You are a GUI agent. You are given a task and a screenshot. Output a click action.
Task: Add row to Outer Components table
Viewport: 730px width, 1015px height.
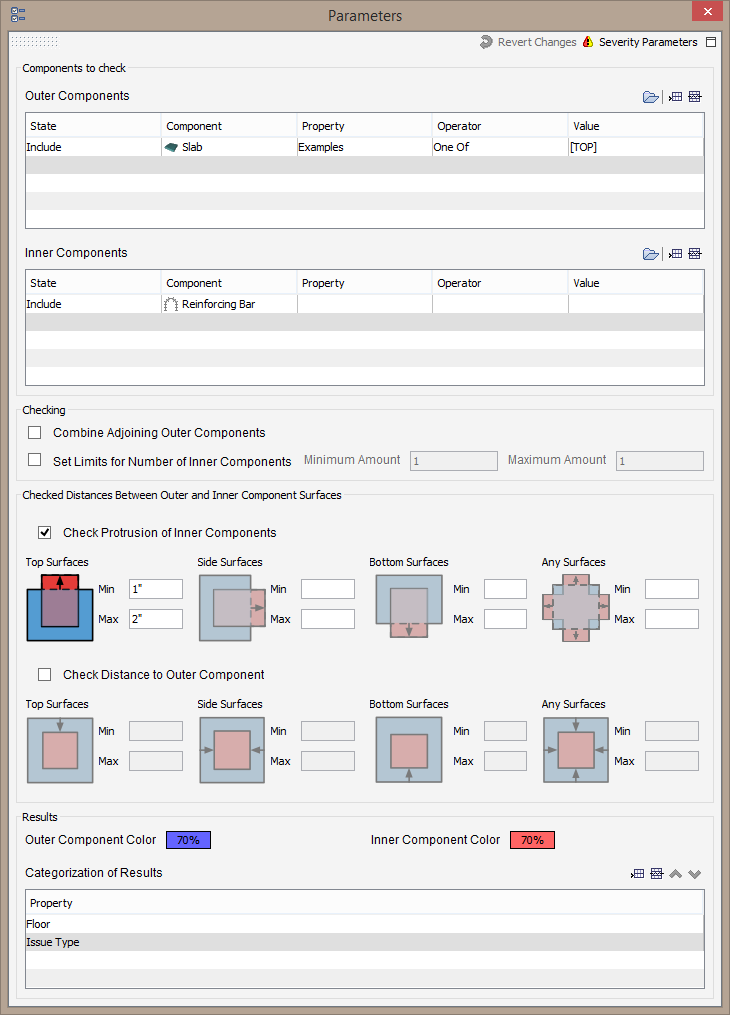tap(675, 97)
